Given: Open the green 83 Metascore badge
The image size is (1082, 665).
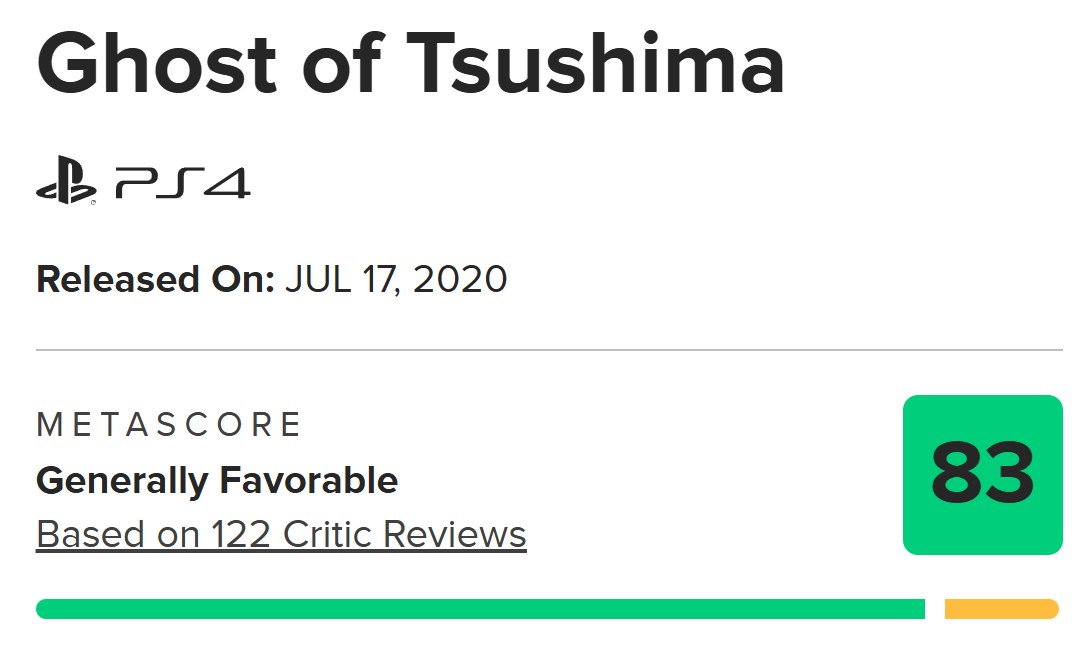Looking at the screenshot, I should click(x=983, y=475).
